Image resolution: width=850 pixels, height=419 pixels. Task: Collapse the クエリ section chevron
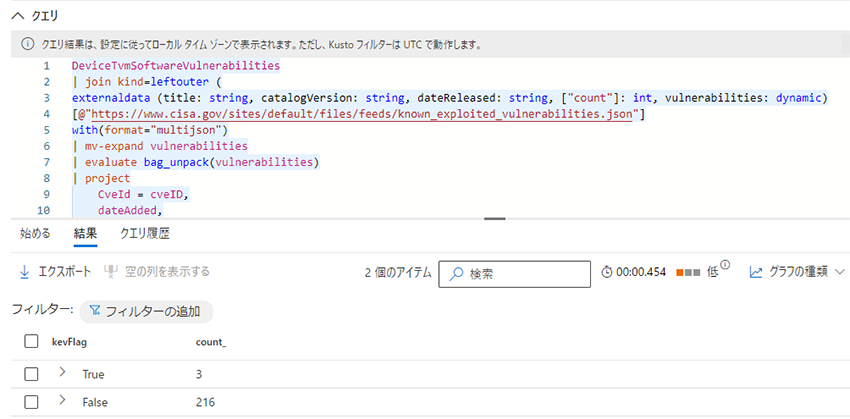click(17, 15)
